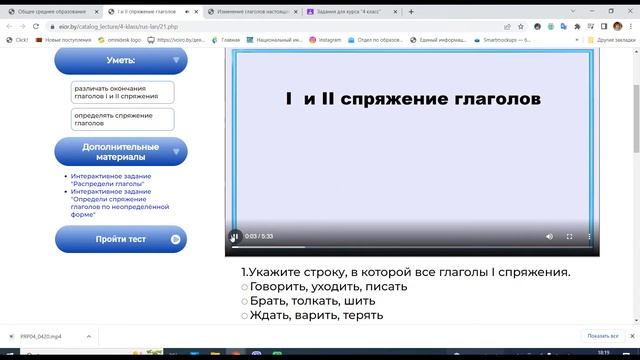Collapse the "Уметь" section
Screen dimensions: 640x360
click(121, 60)
